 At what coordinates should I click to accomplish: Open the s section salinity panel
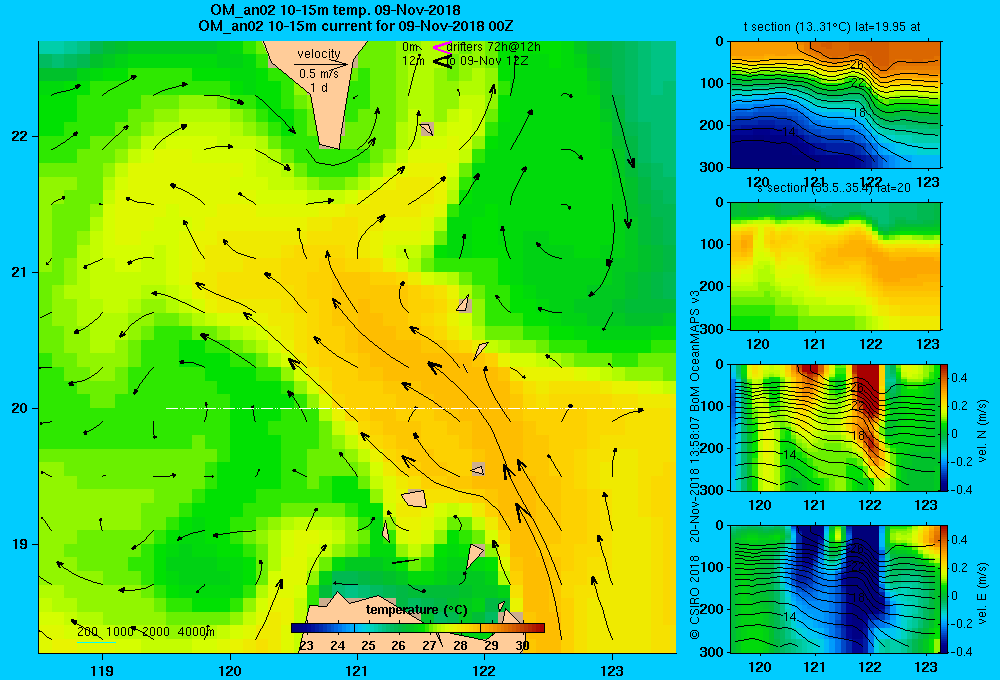[x=835, y=266]
